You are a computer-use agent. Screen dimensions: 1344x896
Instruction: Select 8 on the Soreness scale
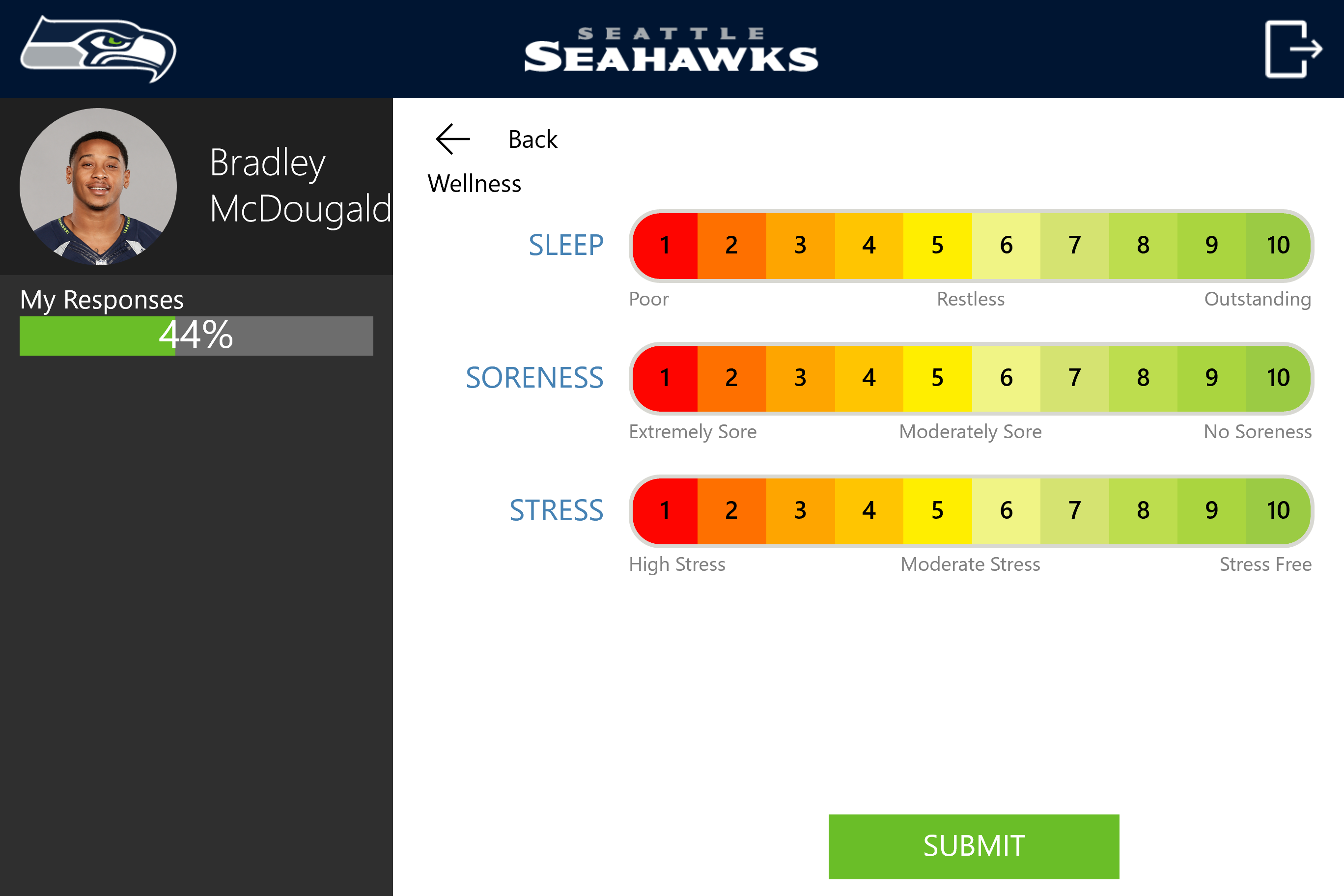click(x=1143, y=378)
